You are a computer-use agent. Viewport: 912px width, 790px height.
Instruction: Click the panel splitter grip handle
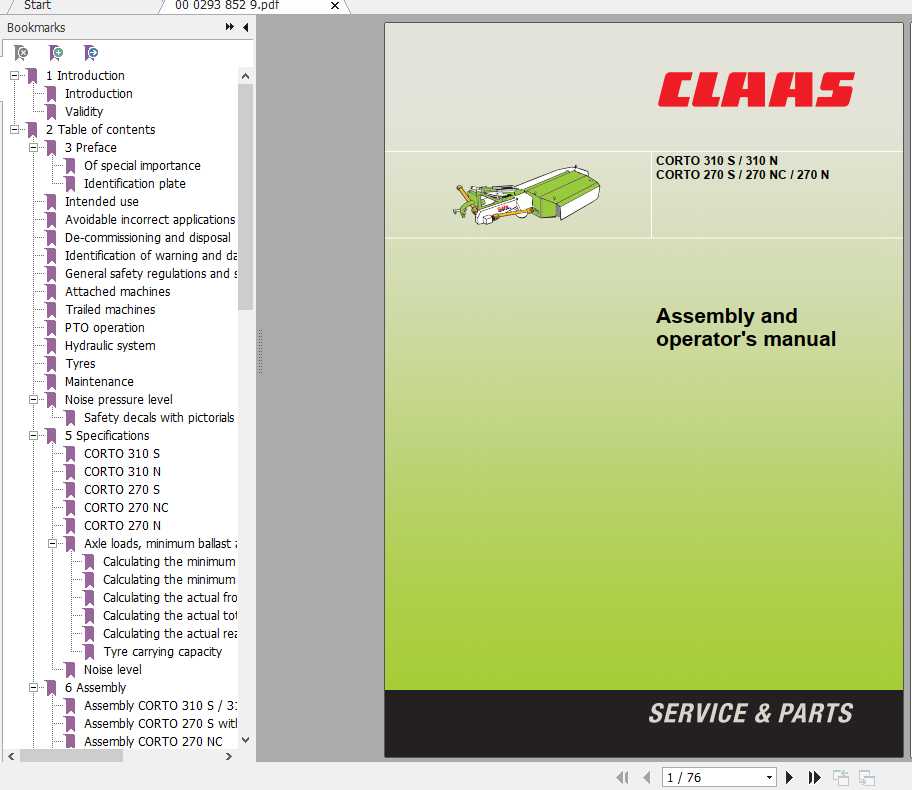tap(260, 351)
